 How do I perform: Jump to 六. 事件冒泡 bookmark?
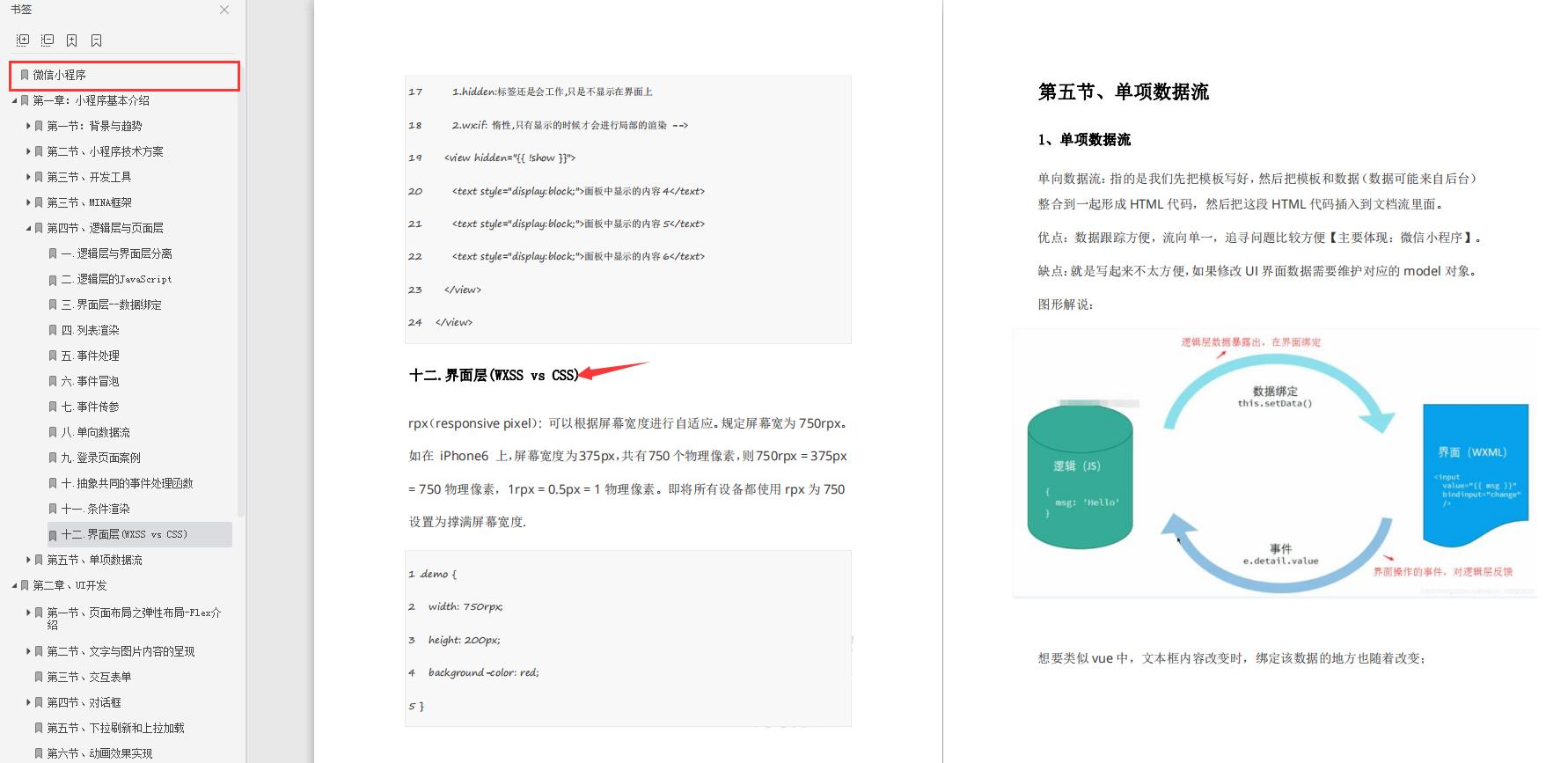(x=90, y=382)
